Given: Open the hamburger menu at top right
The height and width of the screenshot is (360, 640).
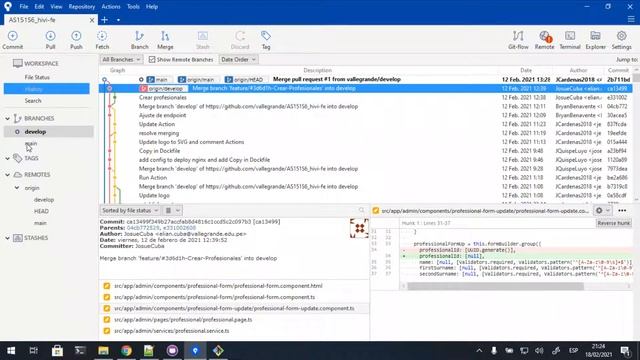Looking at the screenshot, I should [631, 19].
